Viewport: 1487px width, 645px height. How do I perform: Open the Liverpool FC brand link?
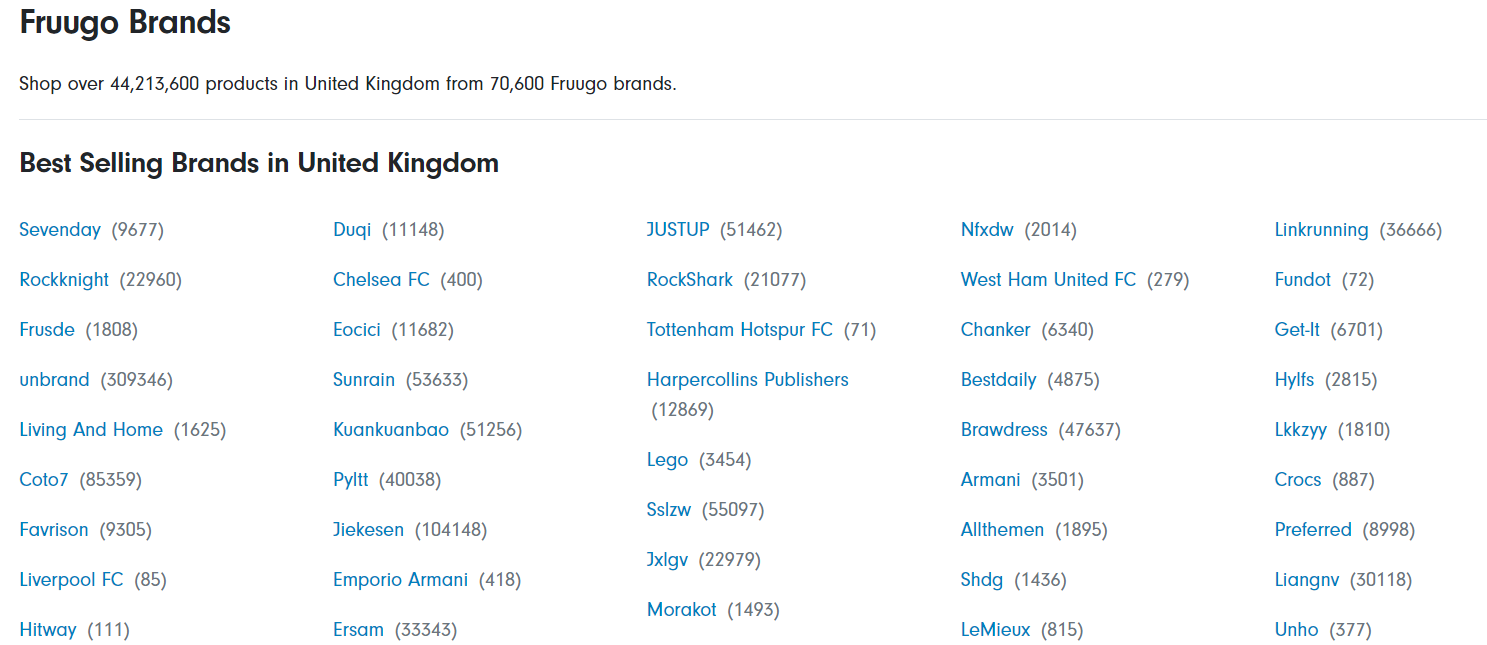(x=71, y=580)
